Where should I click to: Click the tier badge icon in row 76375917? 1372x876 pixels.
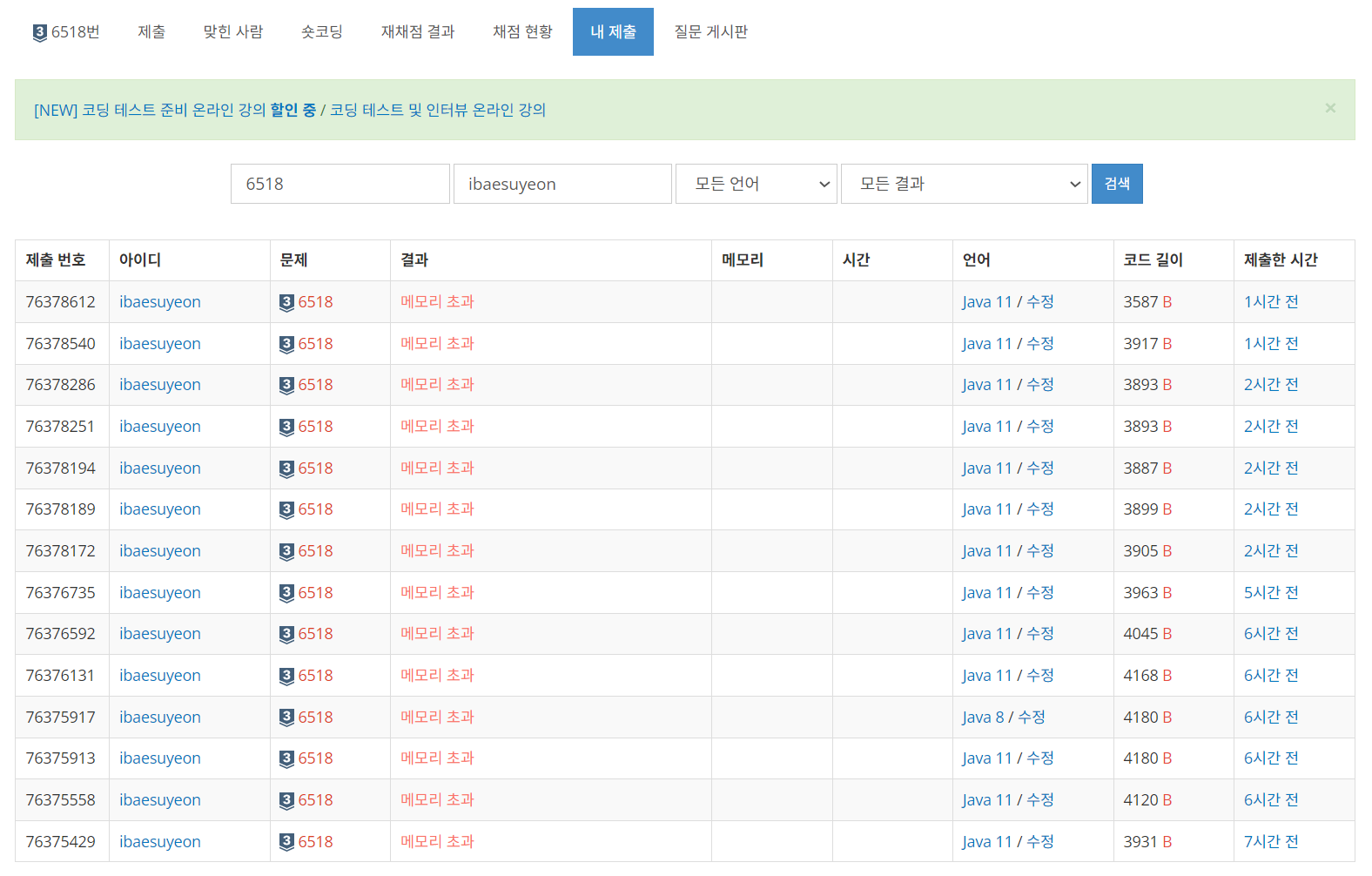coord(286,718)
